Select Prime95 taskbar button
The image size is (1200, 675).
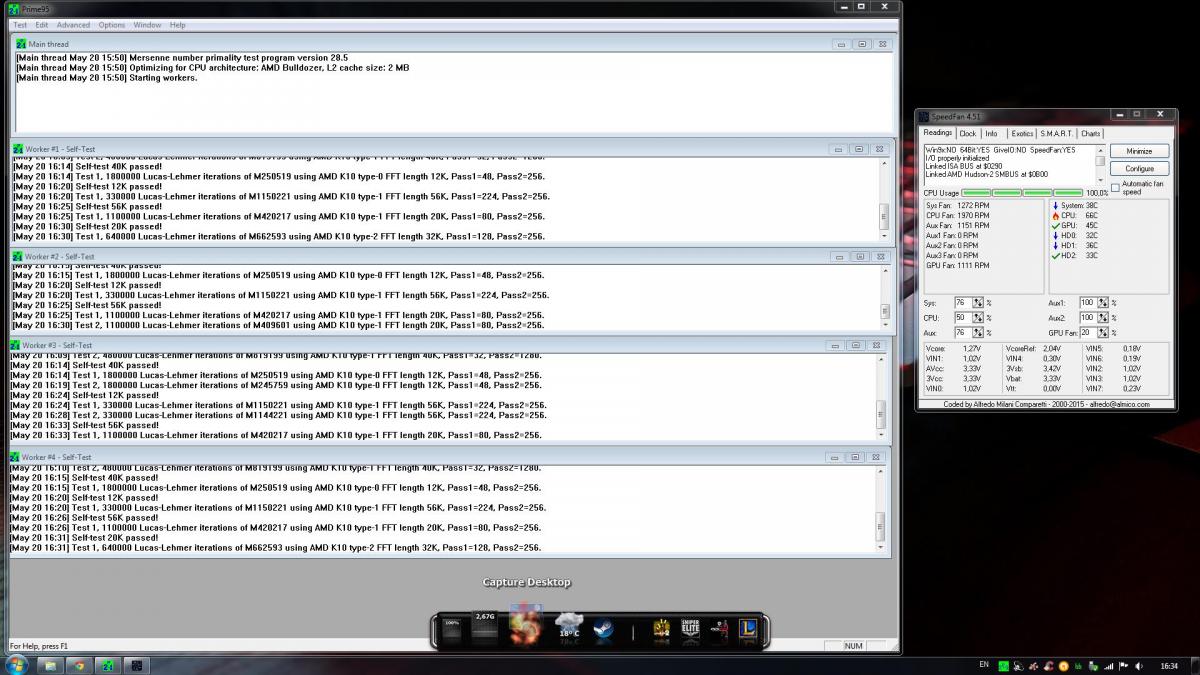point(107,665)
